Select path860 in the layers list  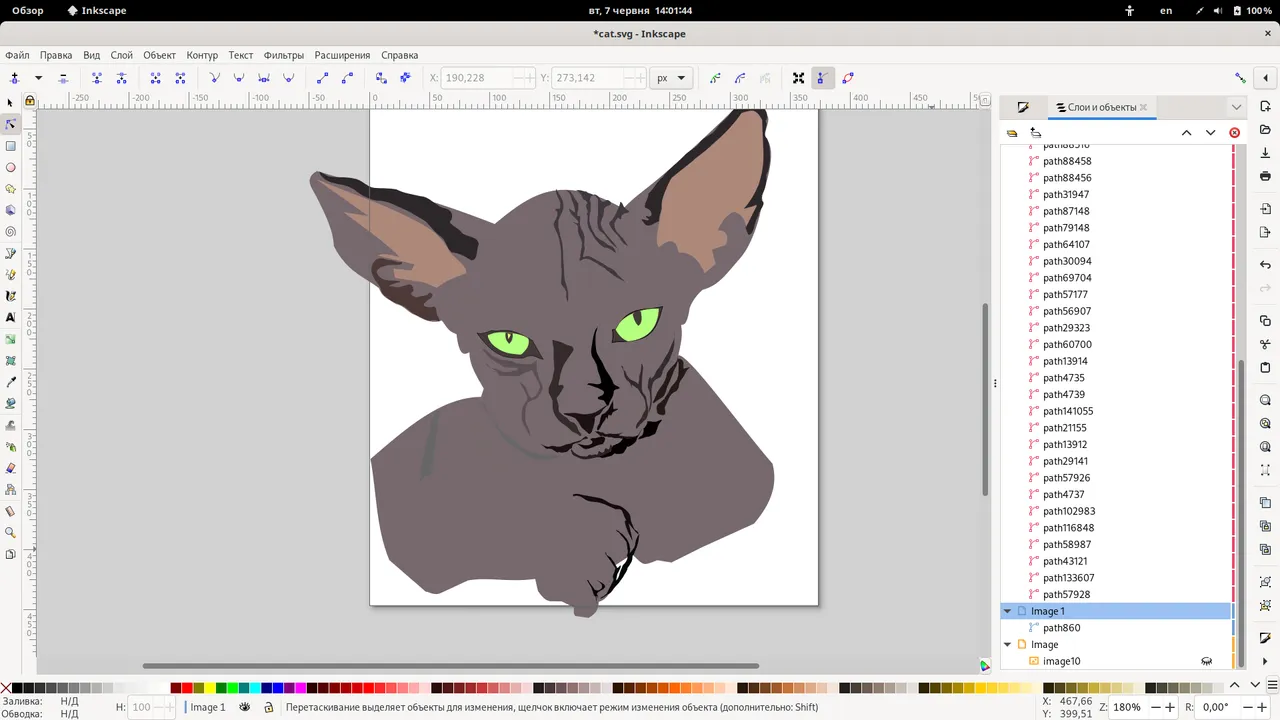coord(1061,628)
